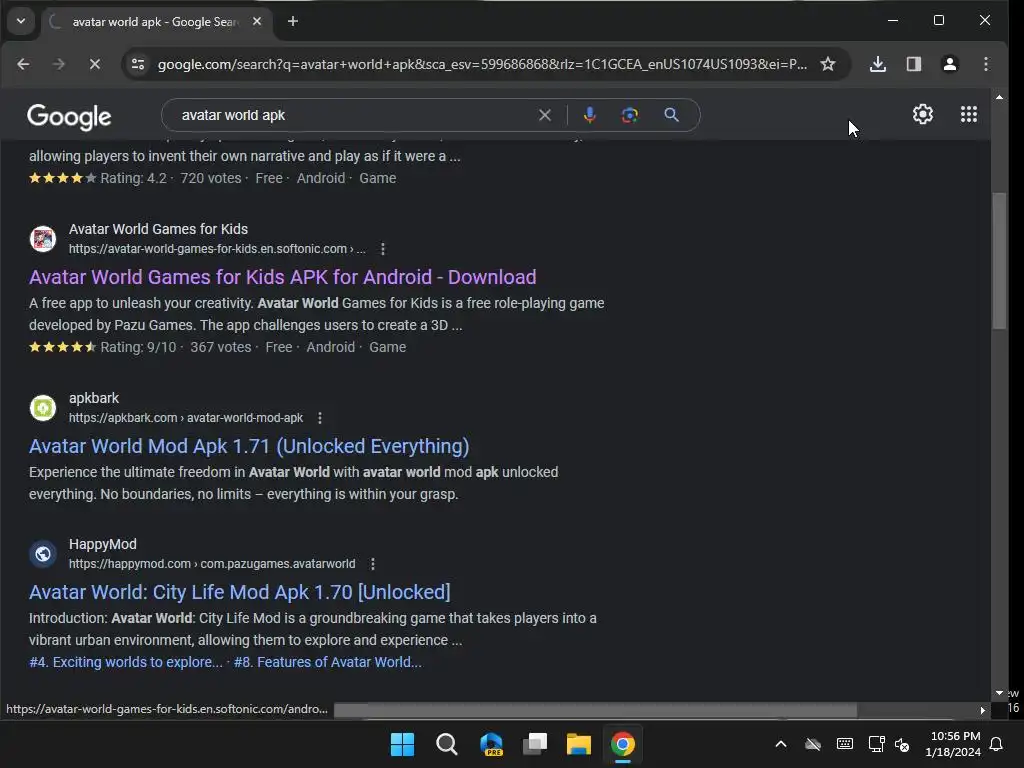Viewport: 1024px width, 768px height.
Task: Select the avatar world apk browser tab
Action: click(155, 22)
